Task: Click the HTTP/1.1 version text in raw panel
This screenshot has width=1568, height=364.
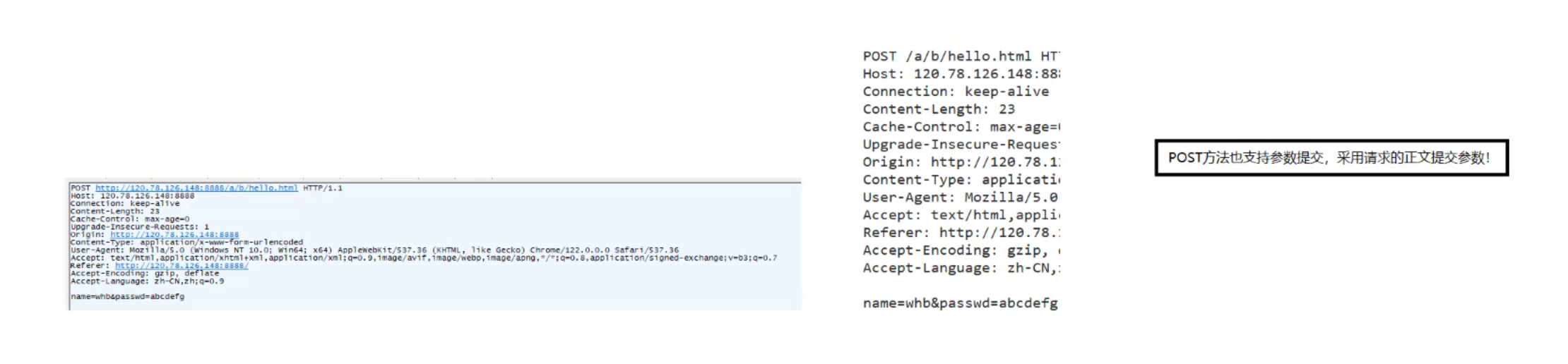Action: tap(323, 188)
